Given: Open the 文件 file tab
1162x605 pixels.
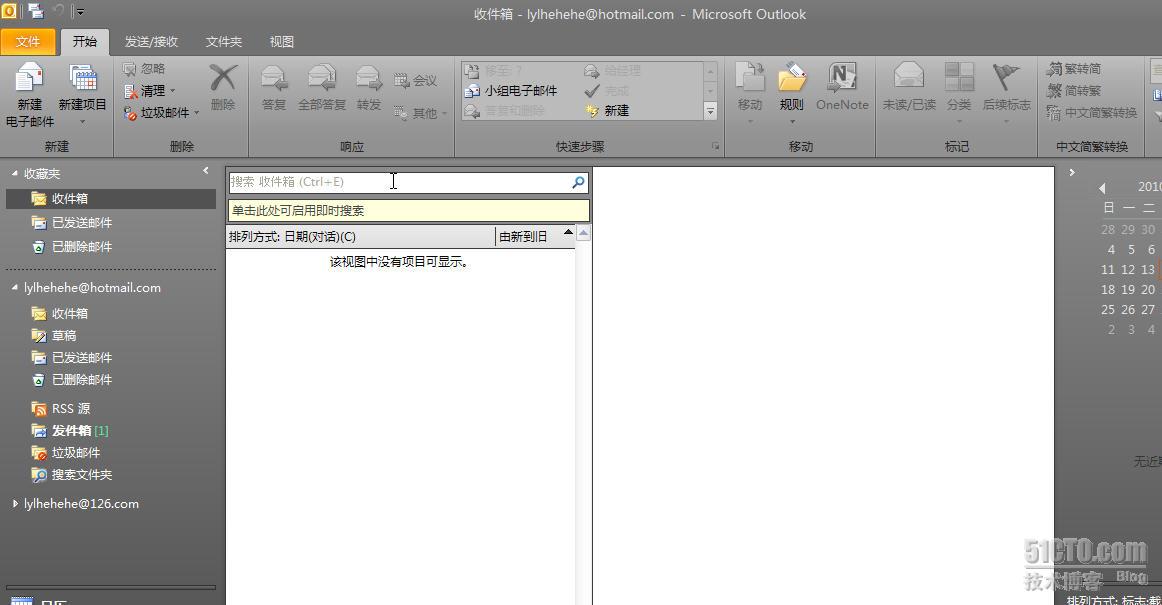Looking at the screenshot, I should 28,42.
